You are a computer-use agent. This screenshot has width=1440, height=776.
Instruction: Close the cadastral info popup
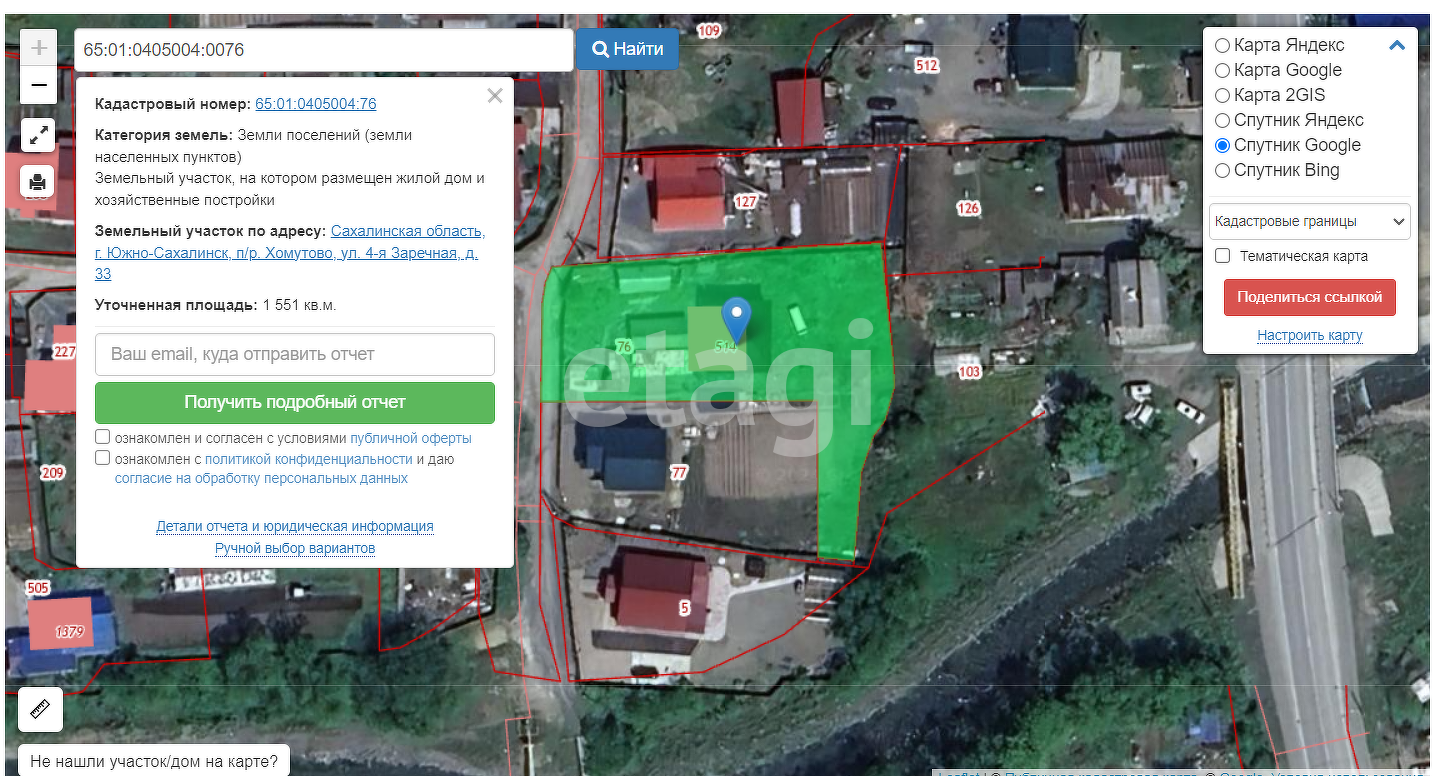point(494,96)
